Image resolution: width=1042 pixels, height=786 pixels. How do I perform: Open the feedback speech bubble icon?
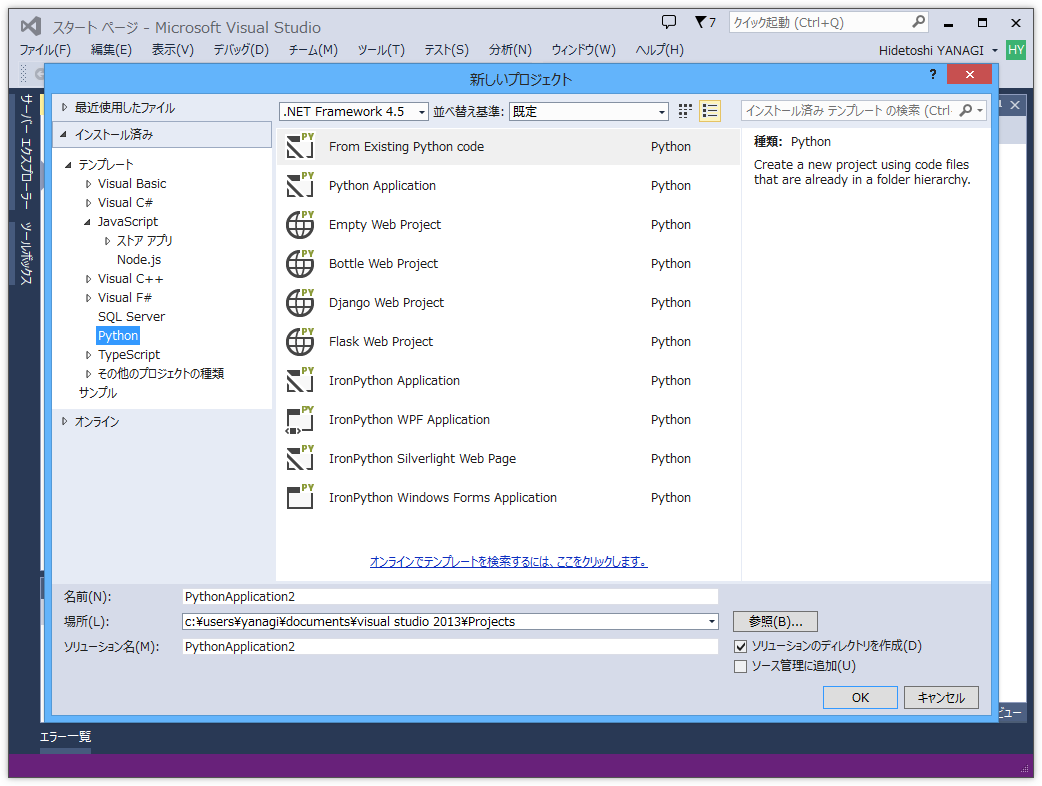coord(669,22)
